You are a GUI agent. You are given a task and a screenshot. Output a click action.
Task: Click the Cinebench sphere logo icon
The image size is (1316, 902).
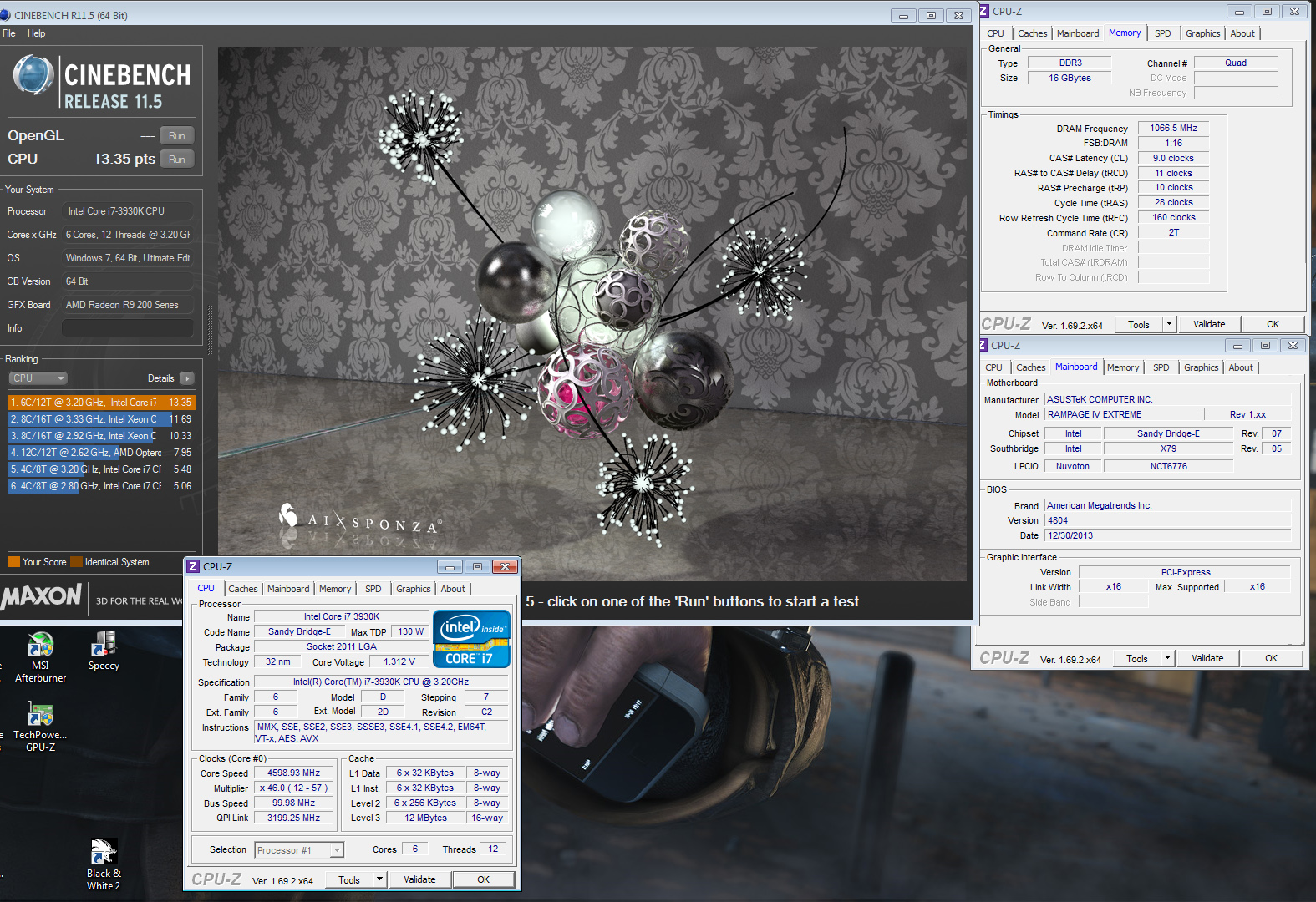[x=33, y=75]
